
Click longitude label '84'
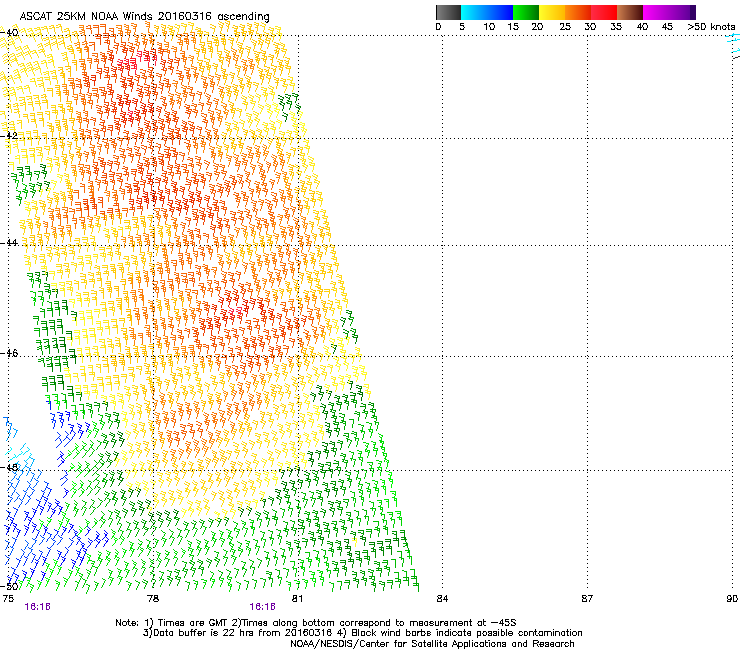tap(442, 599)
